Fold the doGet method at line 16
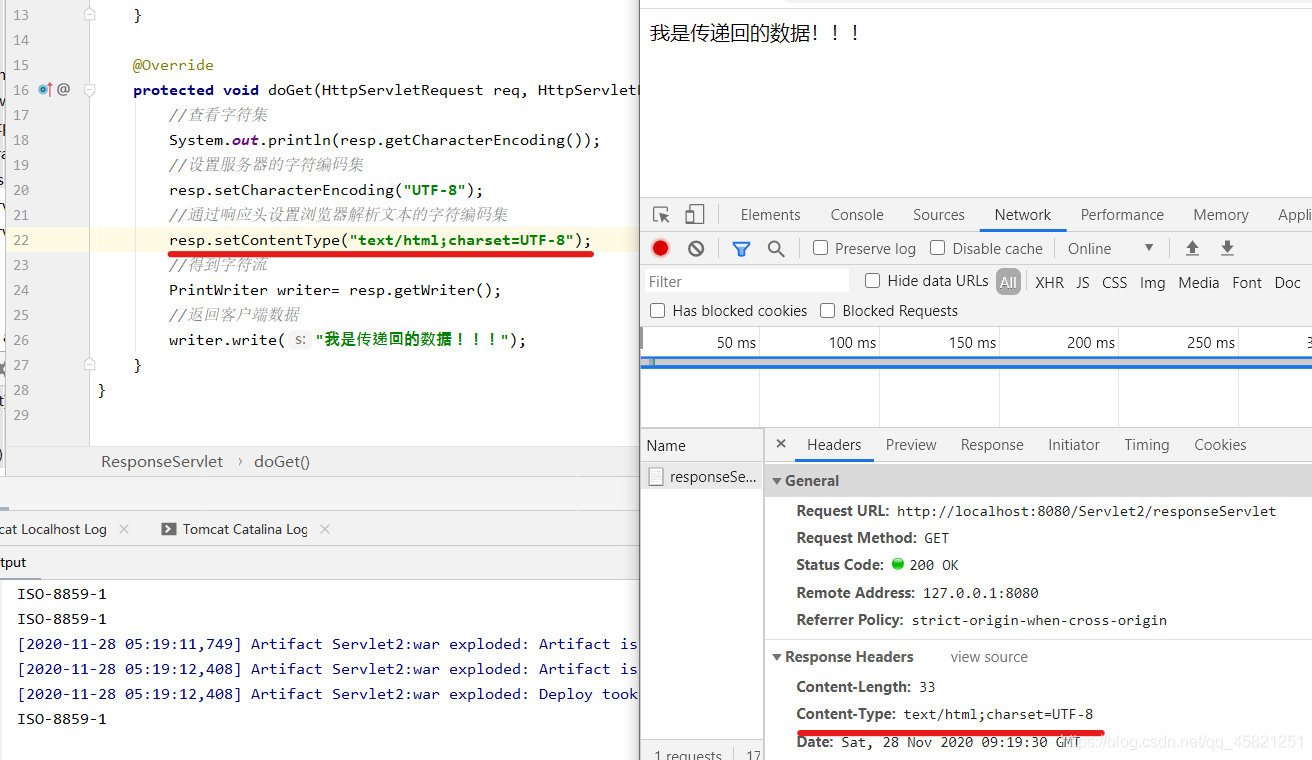This screenshot has width=1312, height=760. (90, 90)
